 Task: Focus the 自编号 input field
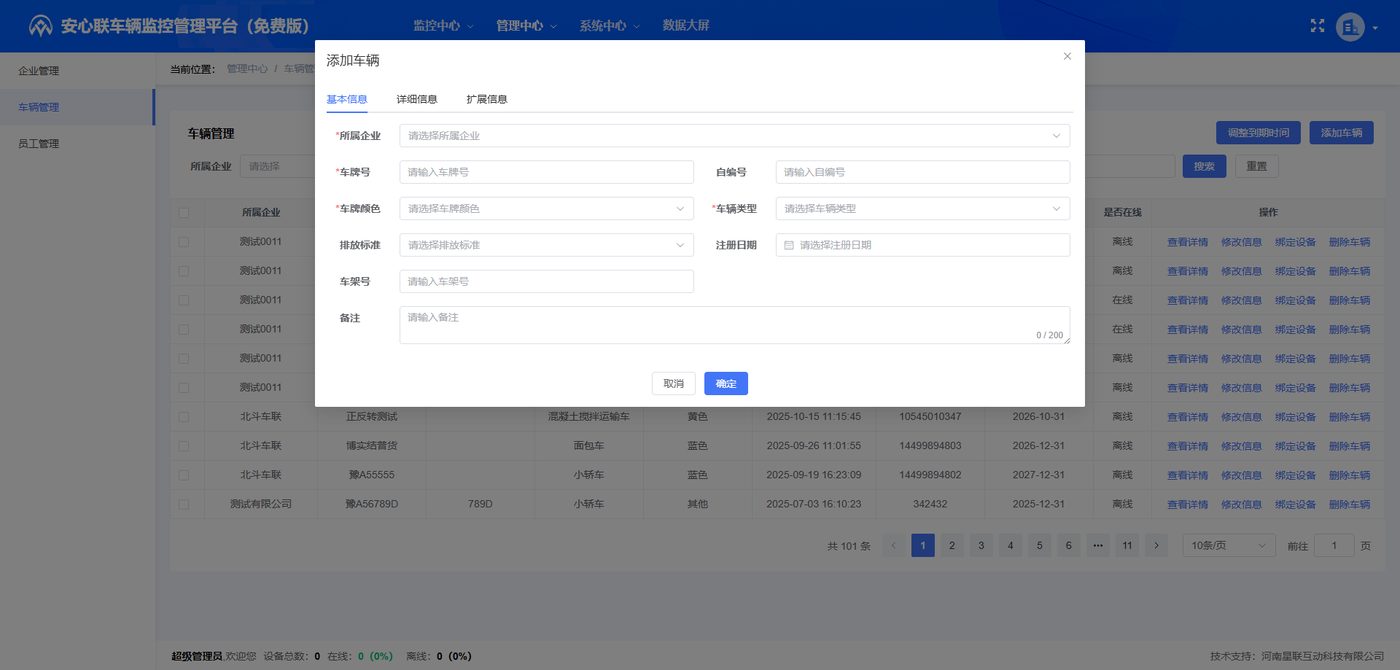pyautogui.click(x=923, y=172)
